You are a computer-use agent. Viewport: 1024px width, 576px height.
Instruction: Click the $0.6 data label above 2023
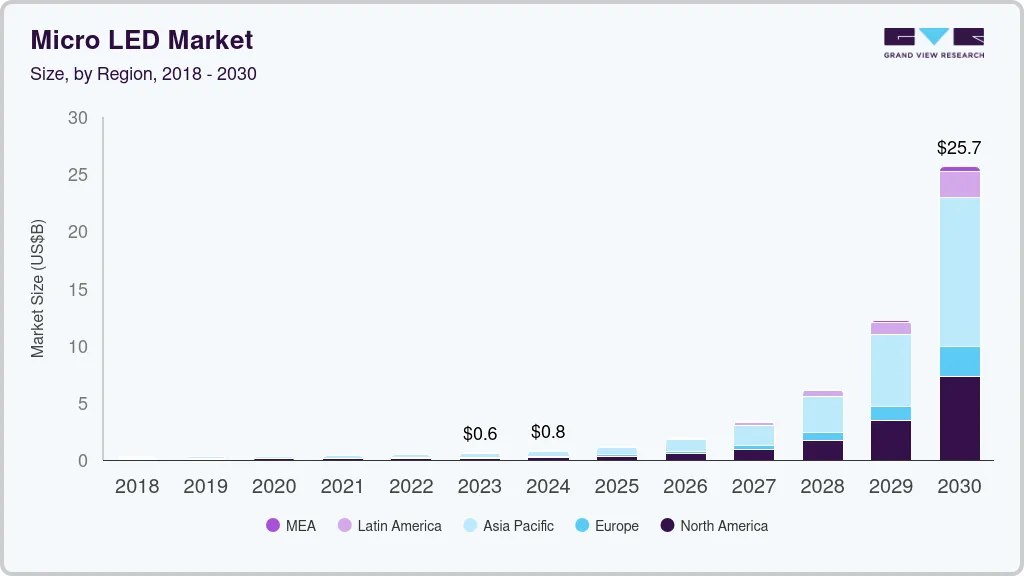[480, 434]
